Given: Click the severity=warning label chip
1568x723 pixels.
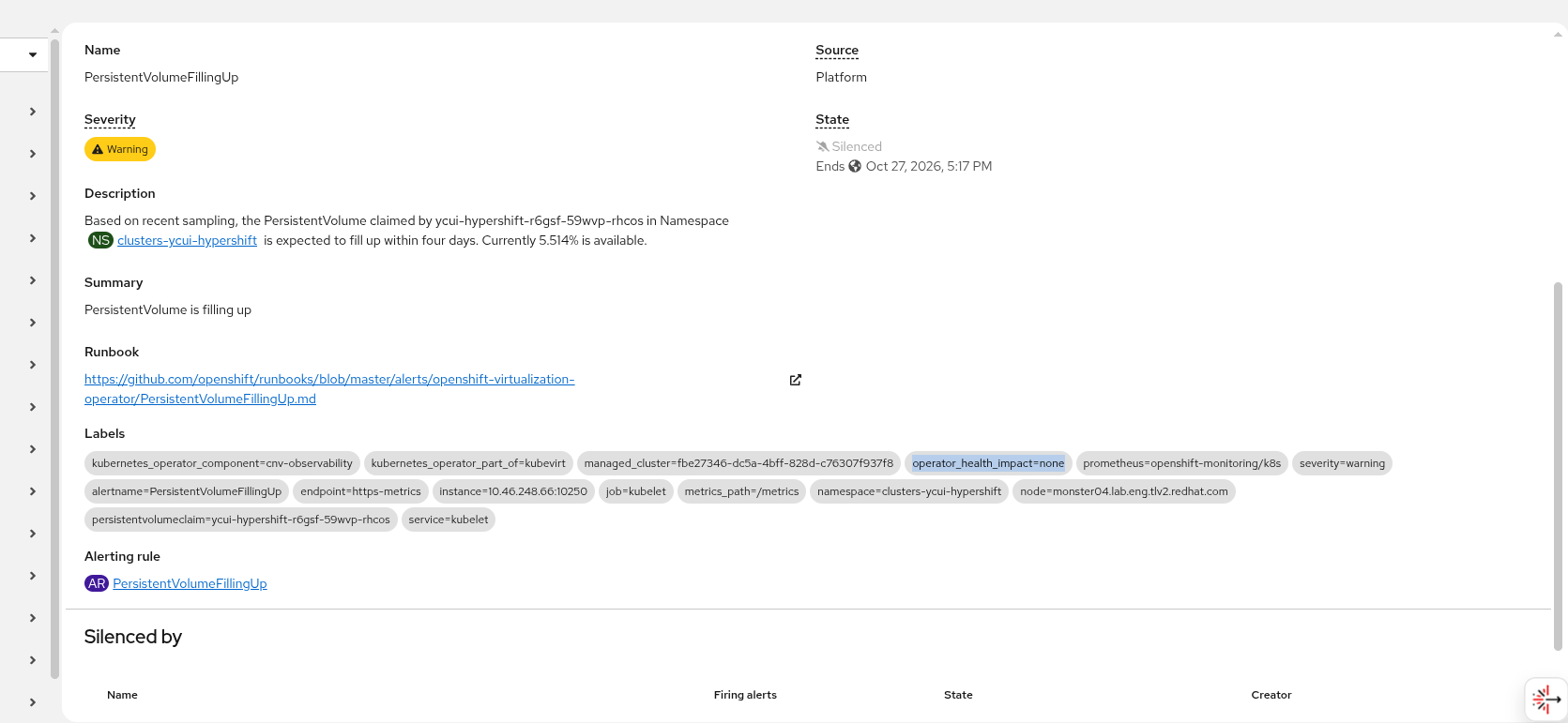Looking at the screenshot, I should coord(1342,463).
